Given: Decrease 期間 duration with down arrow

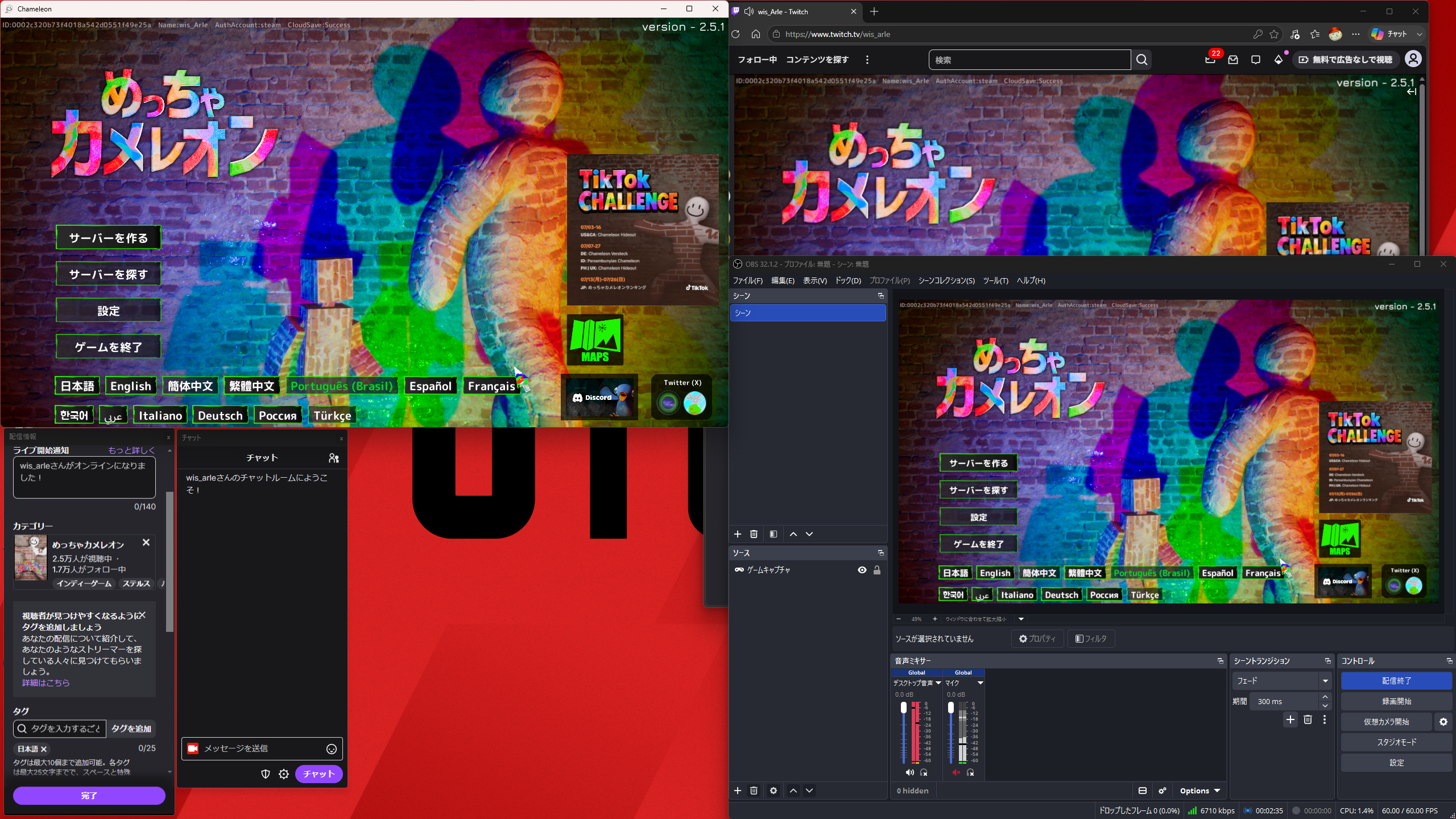Looking at the screenshot, I should pyautogui.click(x=1325, y=706).
